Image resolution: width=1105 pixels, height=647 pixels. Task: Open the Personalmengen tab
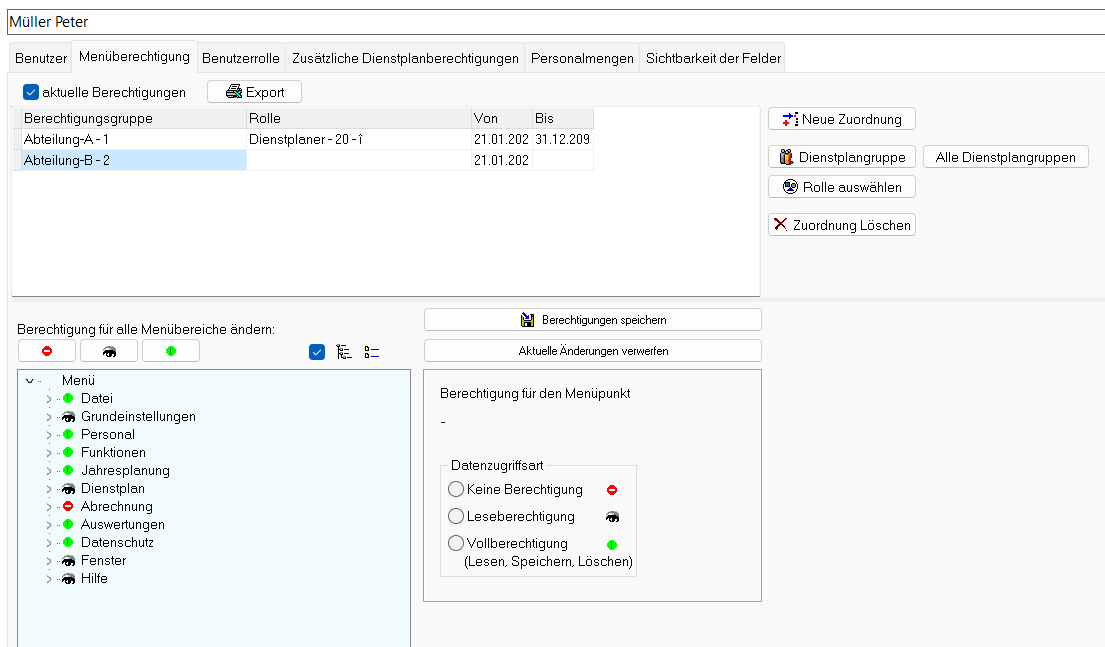pos(583,58)
